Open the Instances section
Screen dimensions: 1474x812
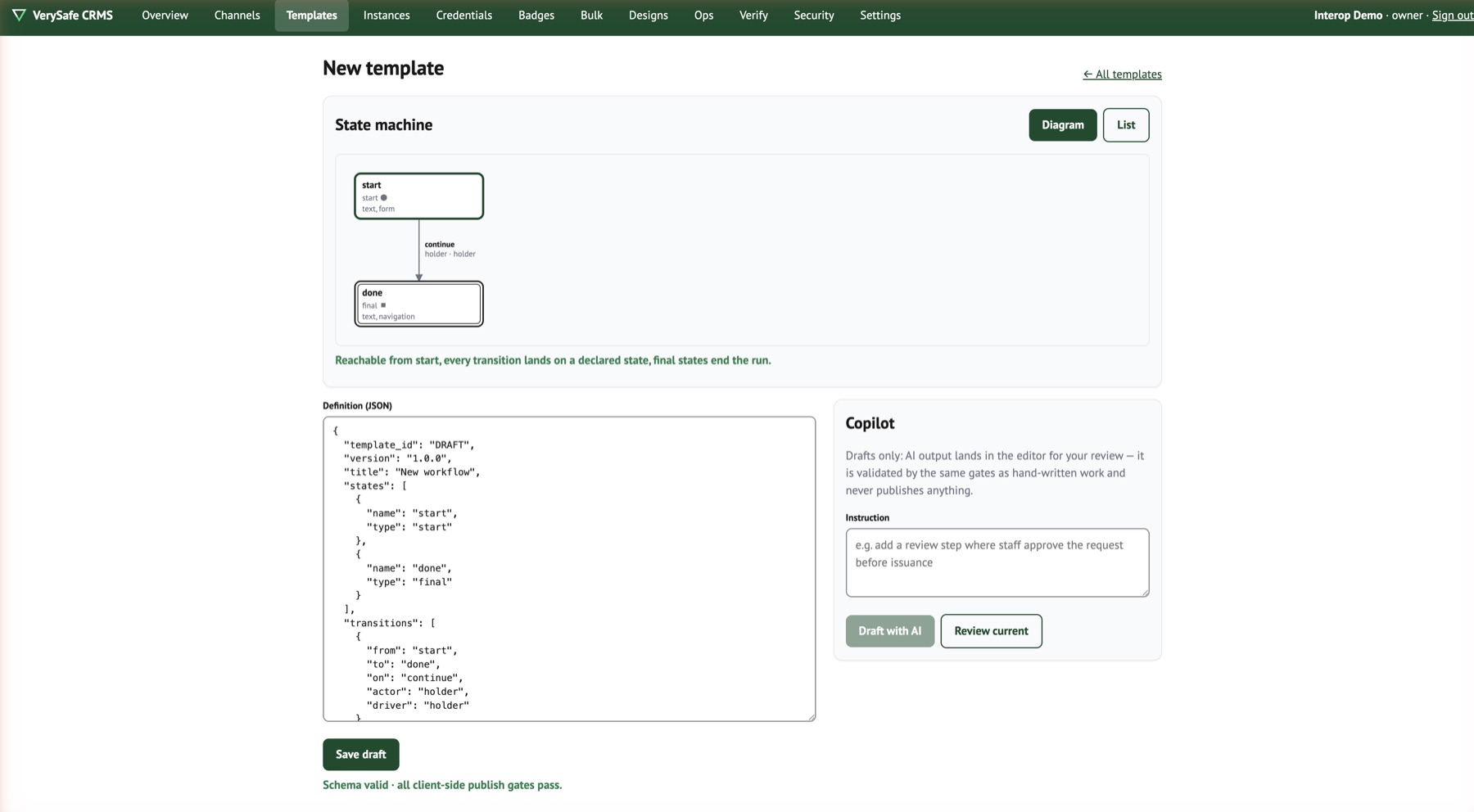387,15
